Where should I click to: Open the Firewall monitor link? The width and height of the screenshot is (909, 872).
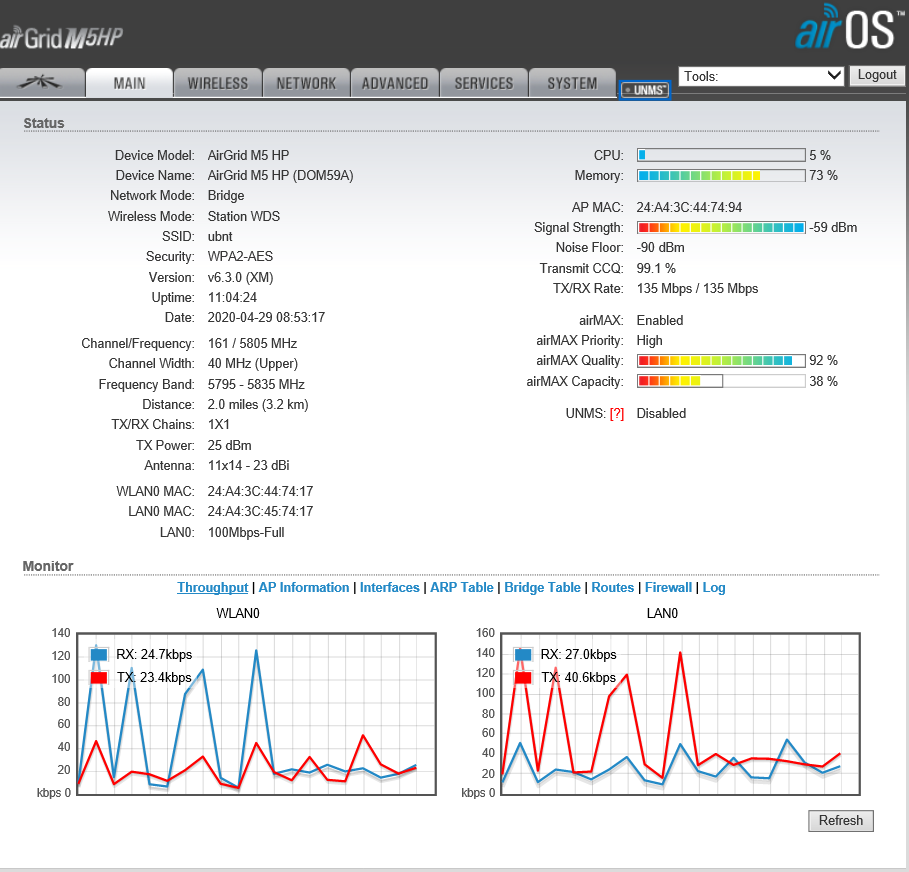coord(668,587)
